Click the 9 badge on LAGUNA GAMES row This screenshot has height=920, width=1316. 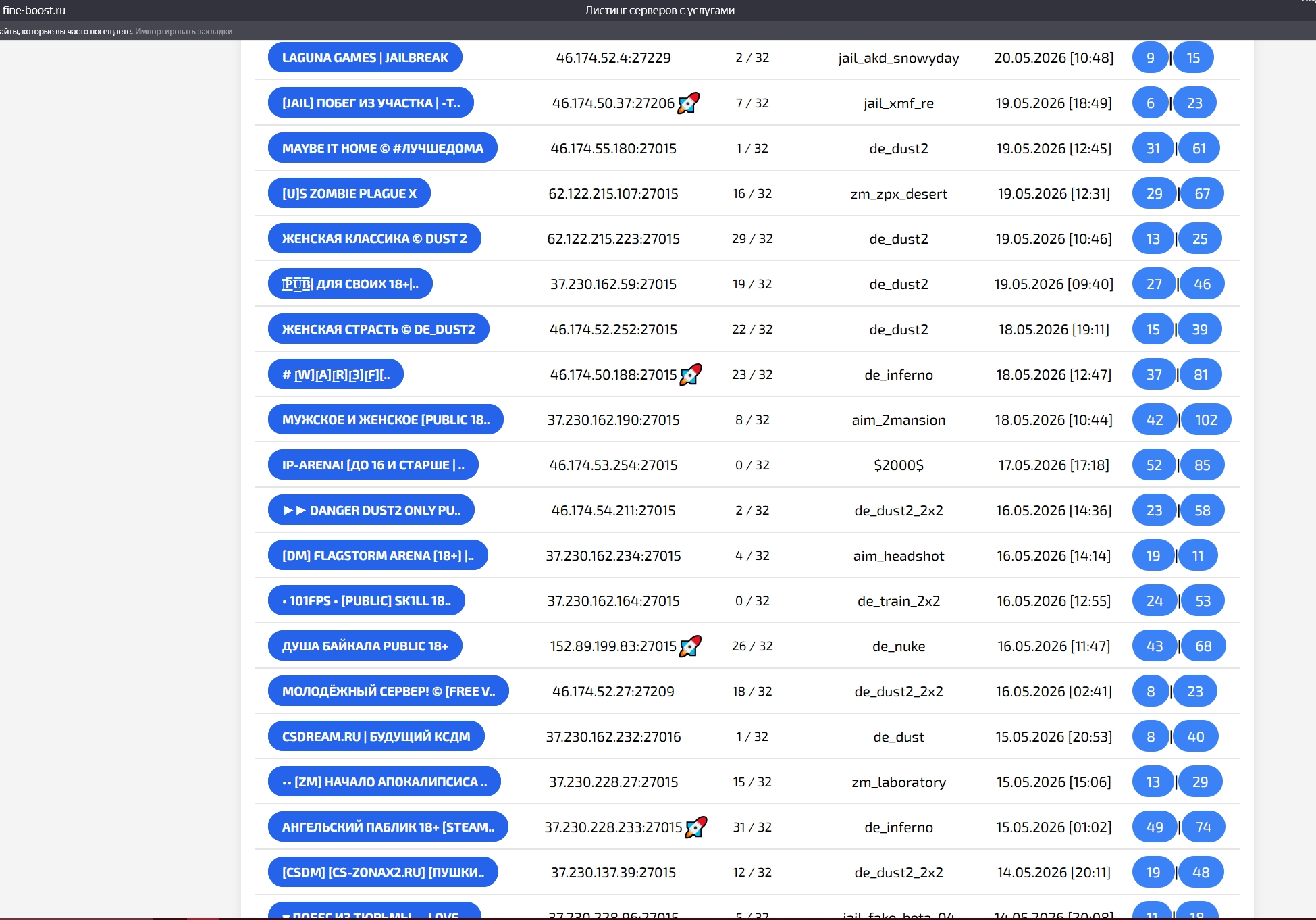[x=1150, y=57]
